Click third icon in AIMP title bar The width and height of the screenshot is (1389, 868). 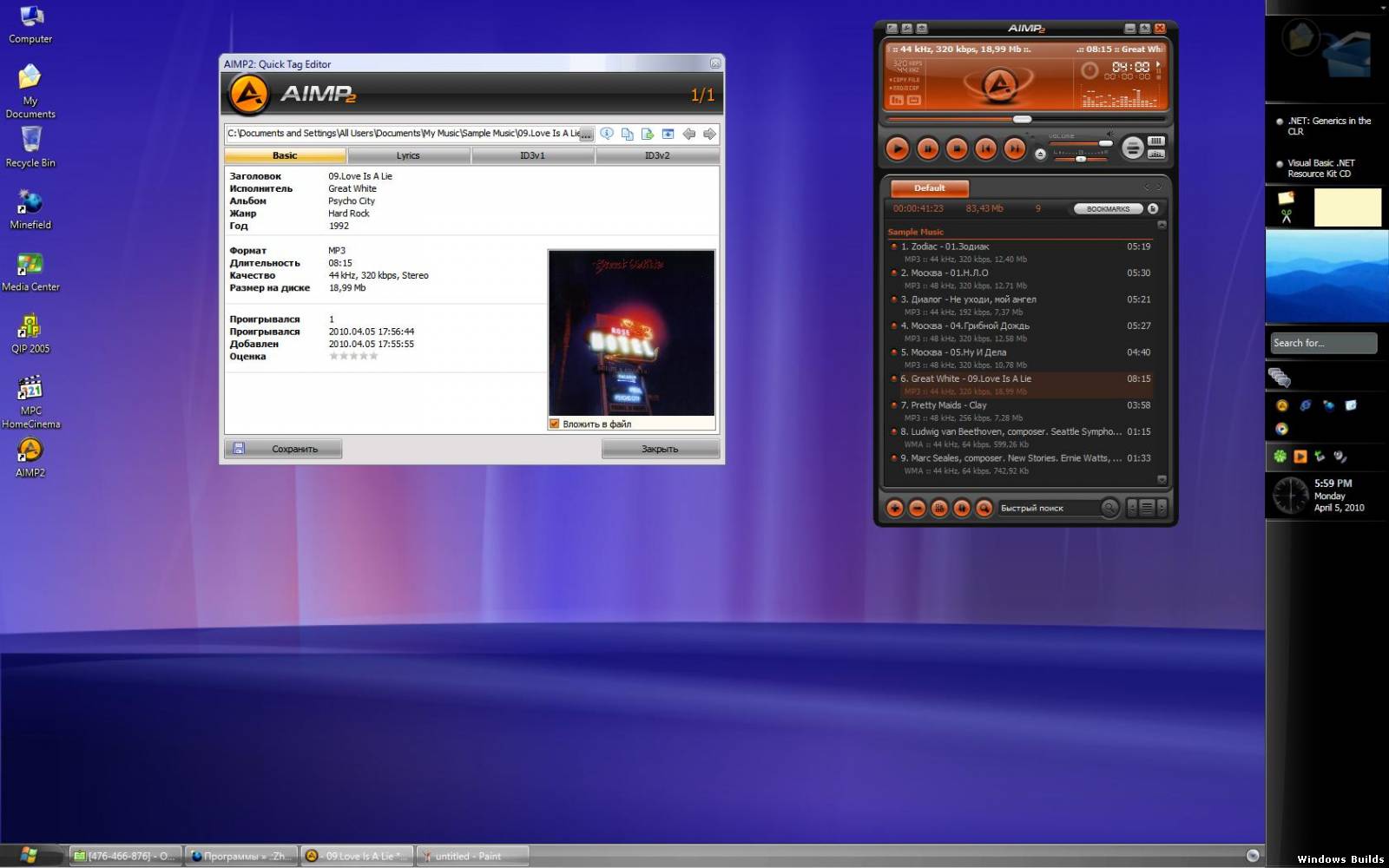[922, 29]
